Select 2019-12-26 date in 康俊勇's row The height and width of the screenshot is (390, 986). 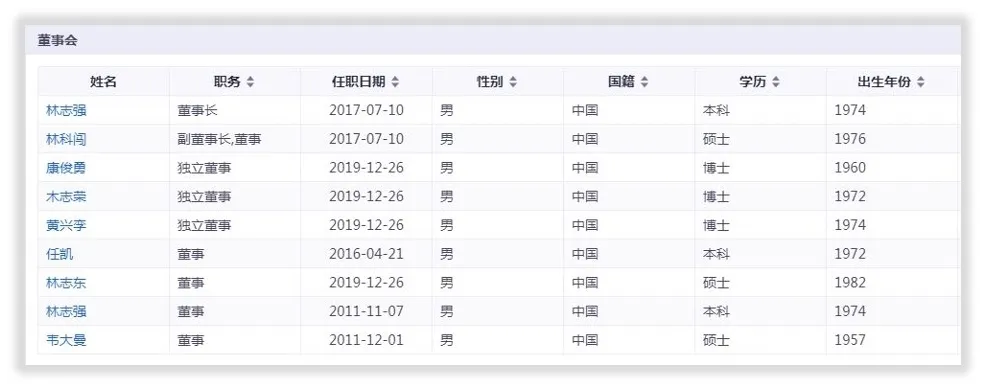tap(366, 168)
